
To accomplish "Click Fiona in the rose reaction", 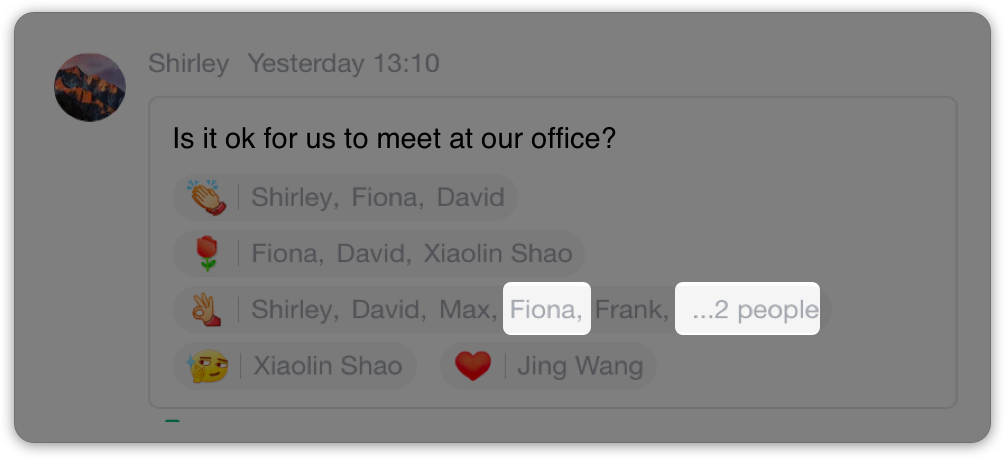I will click(287, 253).
